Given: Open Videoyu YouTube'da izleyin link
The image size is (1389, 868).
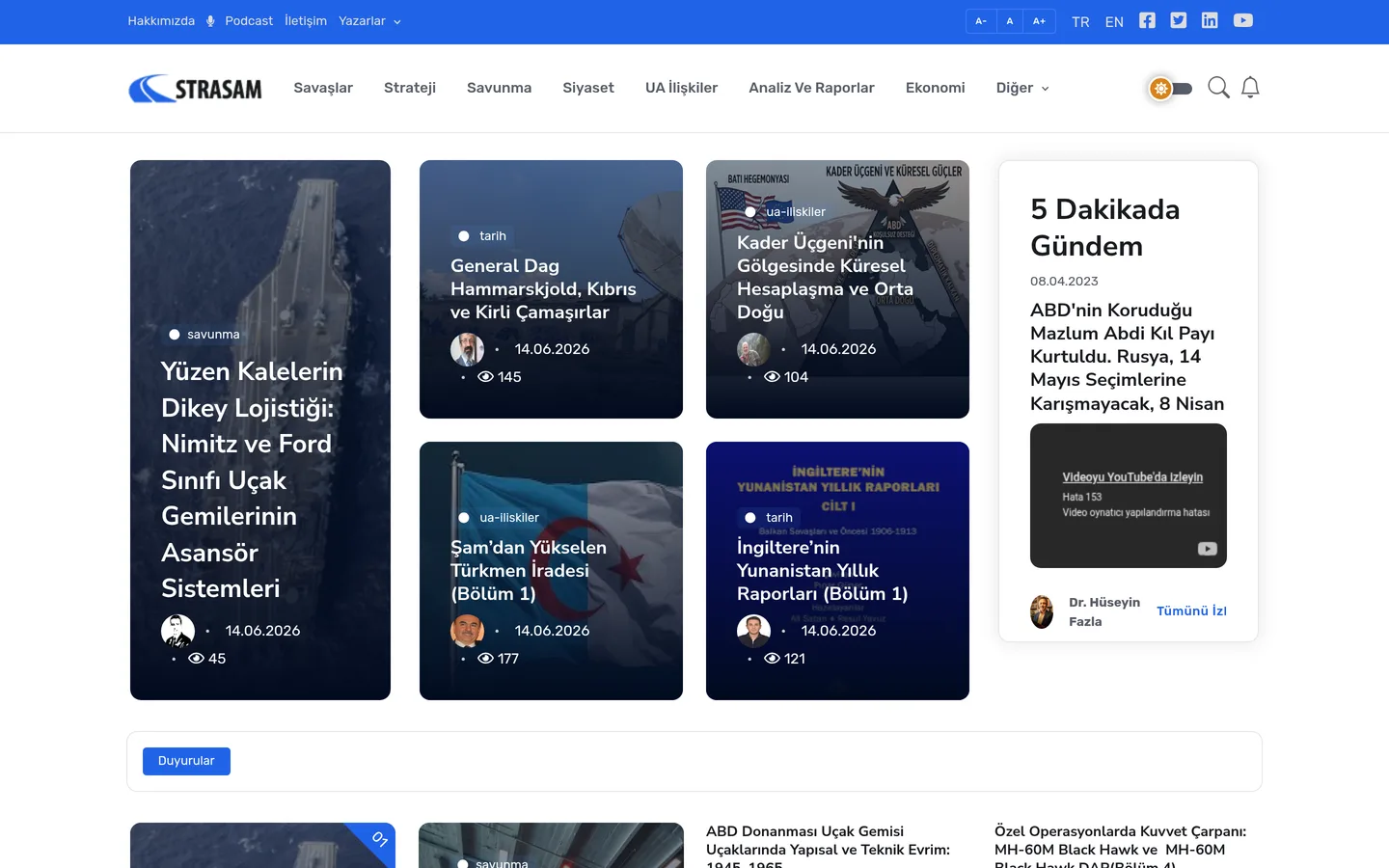Looking at the screenshot, I should coord(1132,477).
